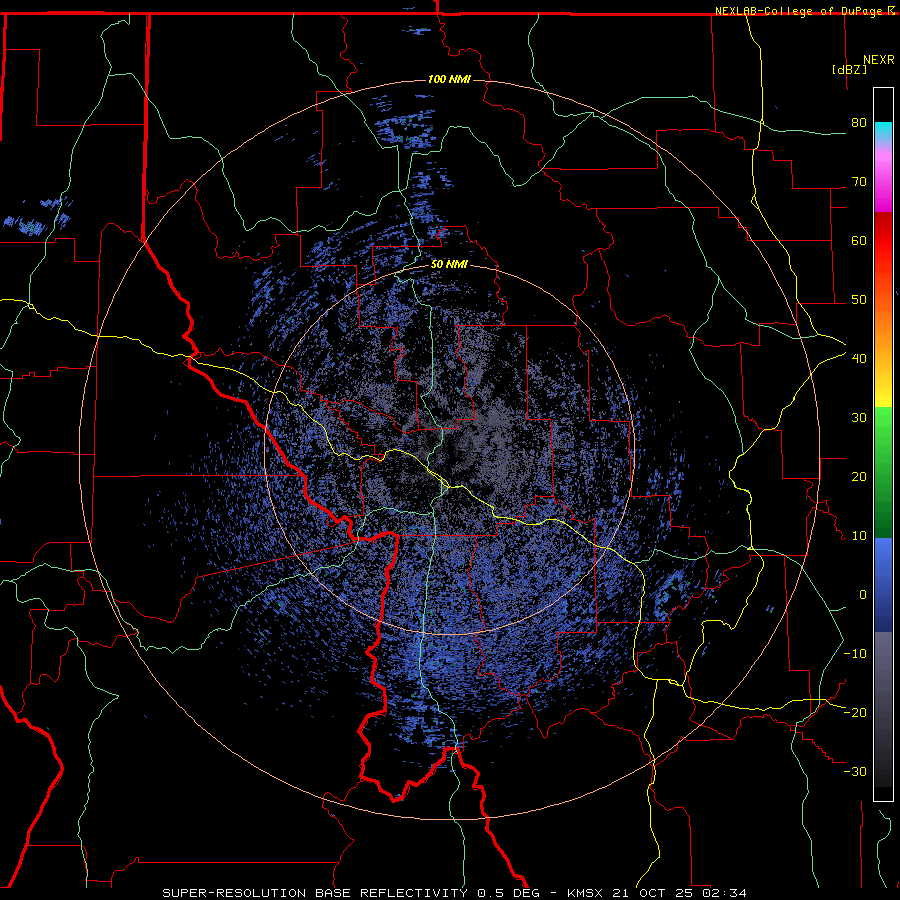
Task: Click the 100 NMI range ring label
Action: pyautogui.click(x=449, y=79)
